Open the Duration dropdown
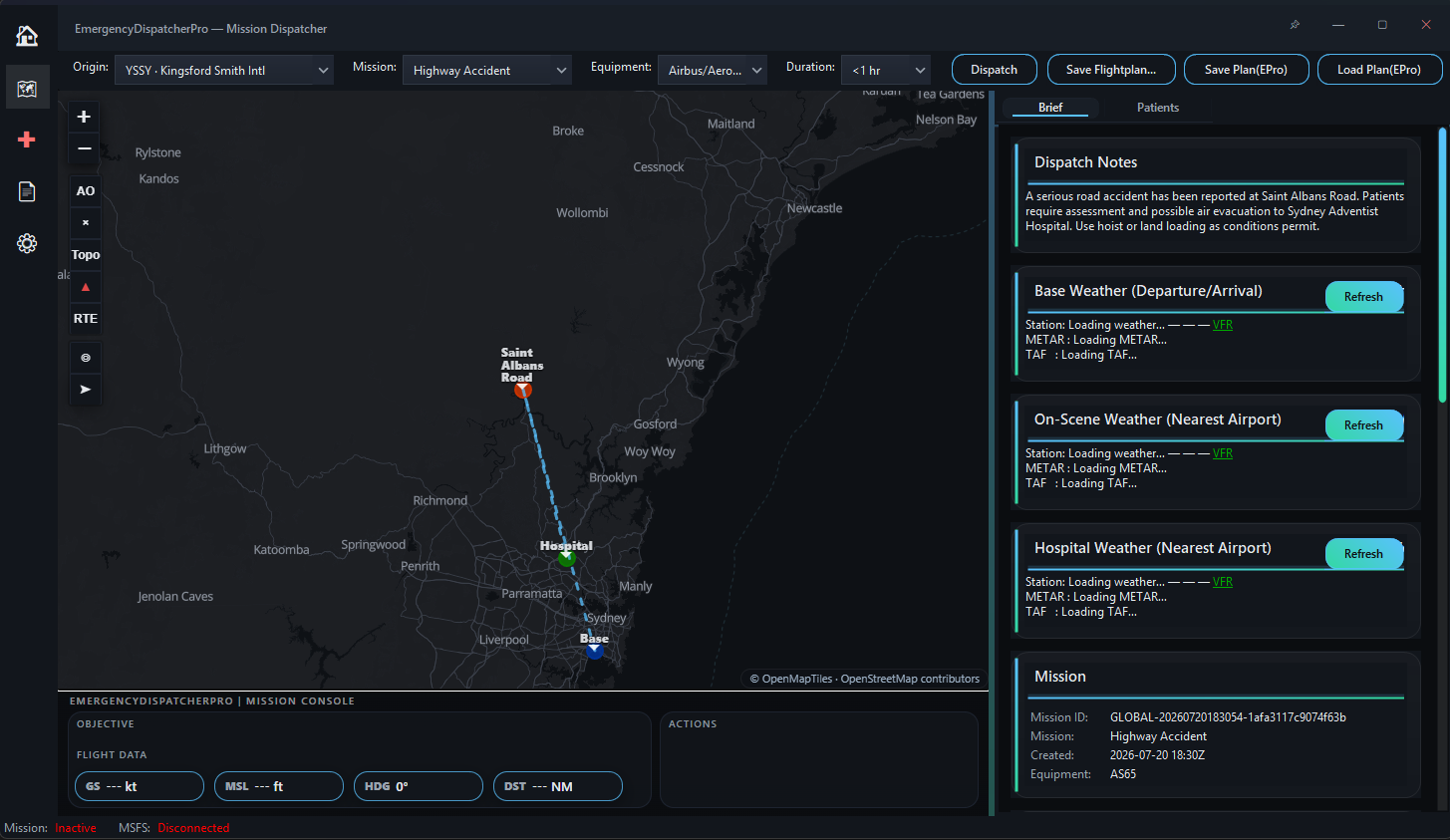The height and width of the screenshot is (840, 1450). pyautogui.click(x=886, y=70)
